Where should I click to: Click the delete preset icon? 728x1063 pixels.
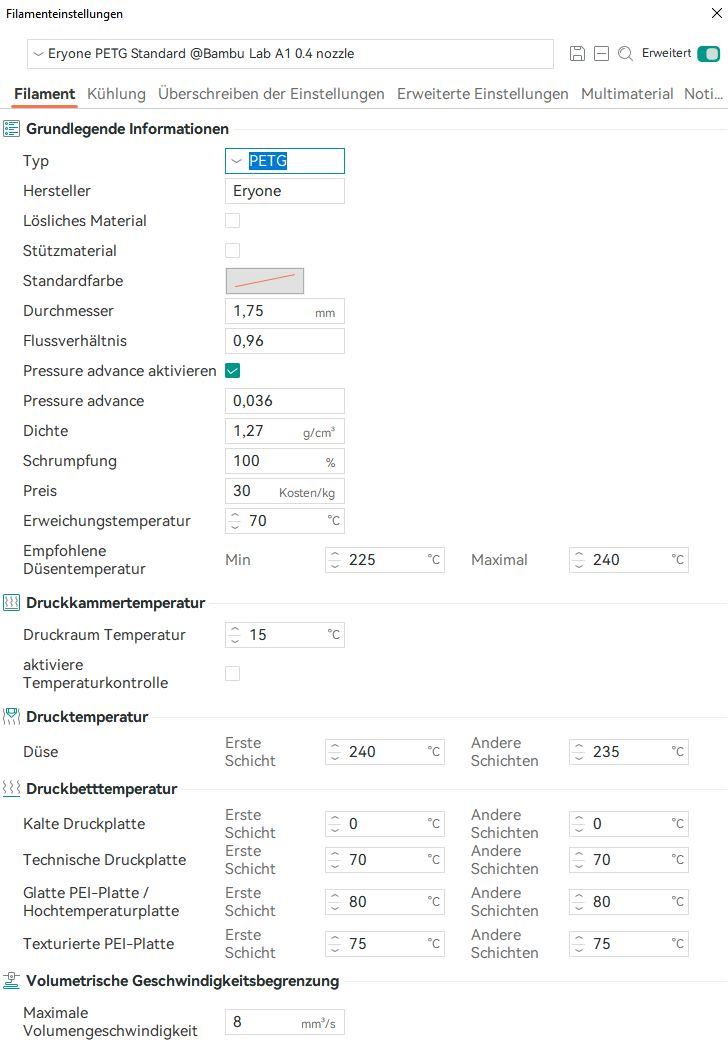(x=601, y=54)
